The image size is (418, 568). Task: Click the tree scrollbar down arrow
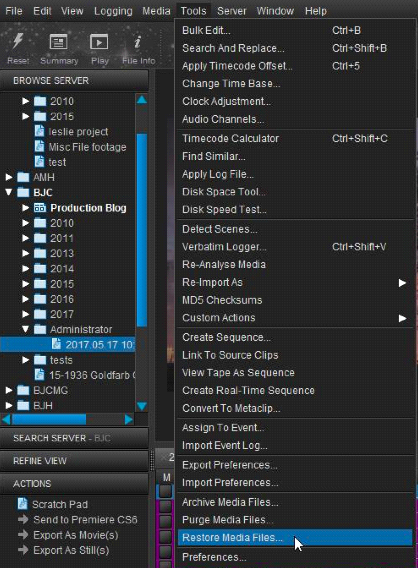point(142,406)
